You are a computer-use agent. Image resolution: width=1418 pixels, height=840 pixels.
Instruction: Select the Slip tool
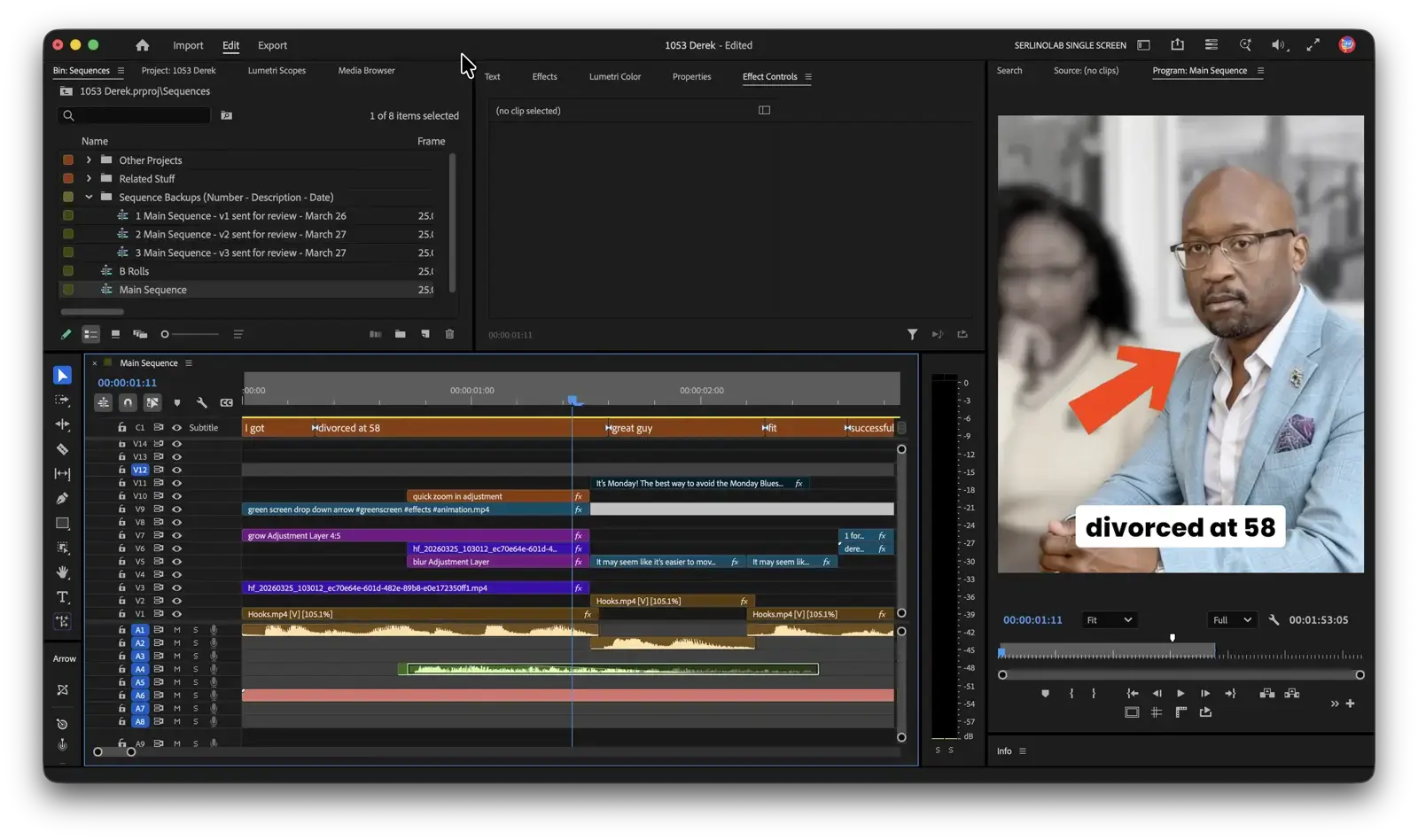click(x=62, y=474)
